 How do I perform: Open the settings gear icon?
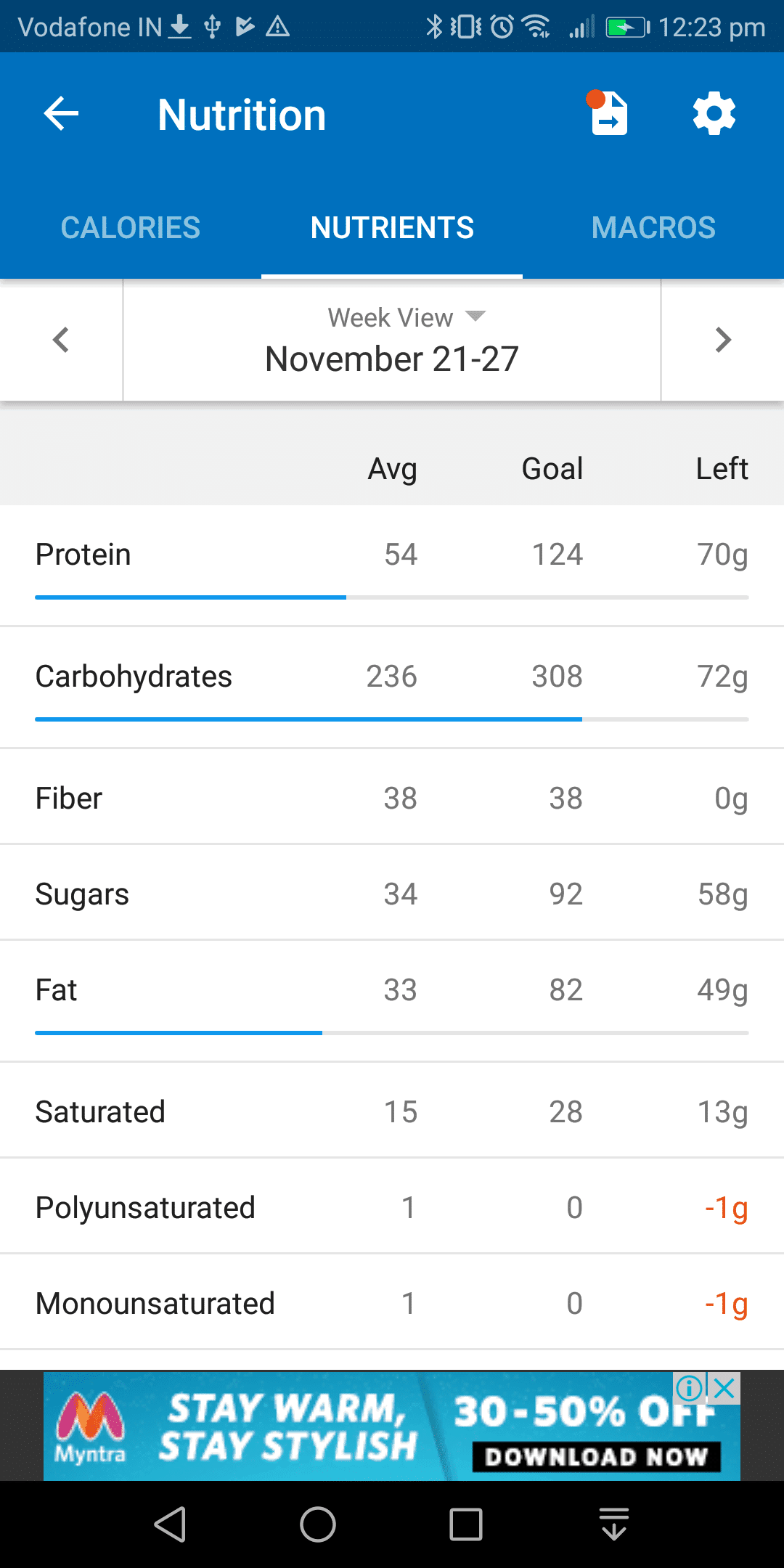point(714,114)
